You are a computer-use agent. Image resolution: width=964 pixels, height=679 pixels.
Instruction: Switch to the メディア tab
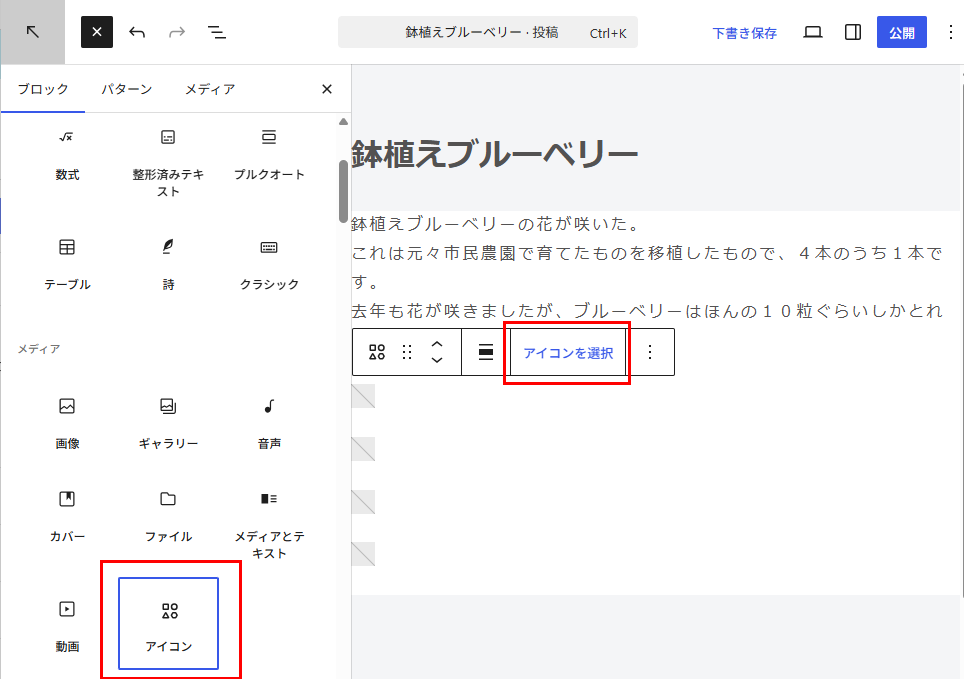[210, 89]
